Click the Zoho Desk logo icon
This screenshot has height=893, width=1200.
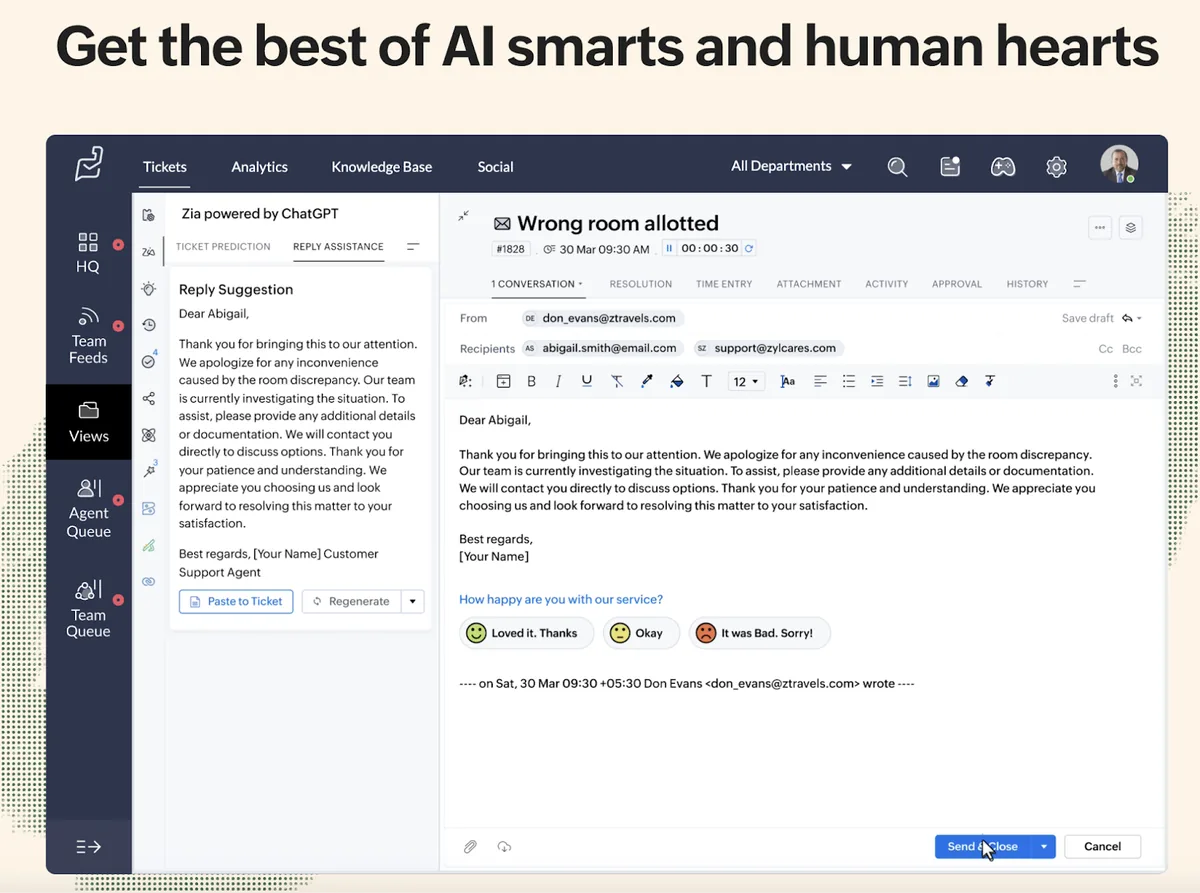pyautogui.click(x=89, y=164)
